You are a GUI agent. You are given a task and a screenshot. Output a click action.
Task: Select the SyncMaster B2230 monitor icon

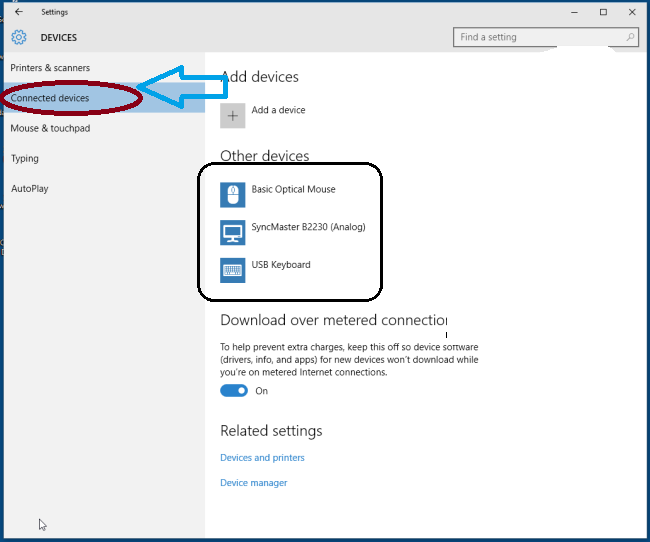point(233,232)
